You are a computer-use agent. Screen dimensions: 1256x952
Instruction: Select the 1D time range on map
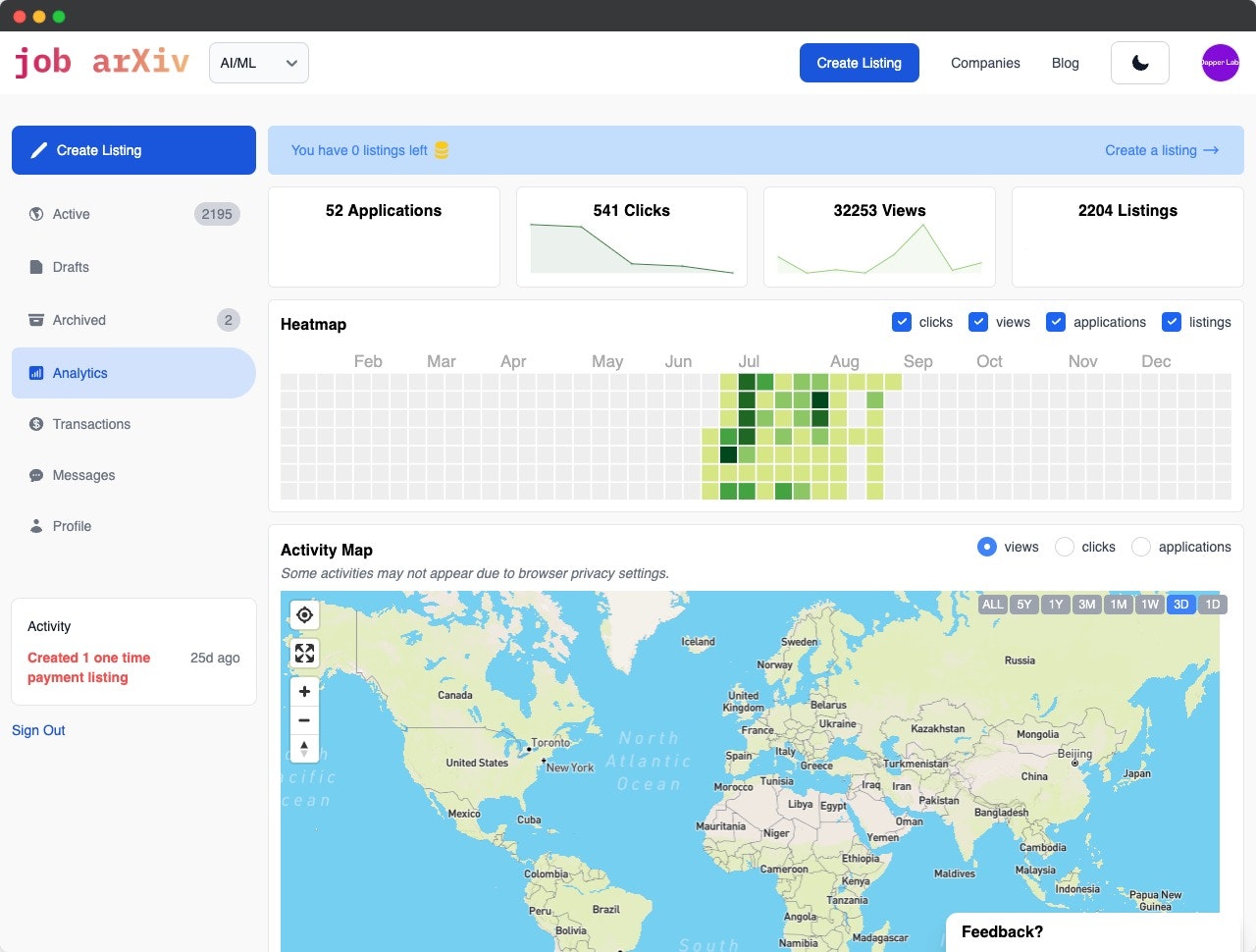tap(1213, 604)
